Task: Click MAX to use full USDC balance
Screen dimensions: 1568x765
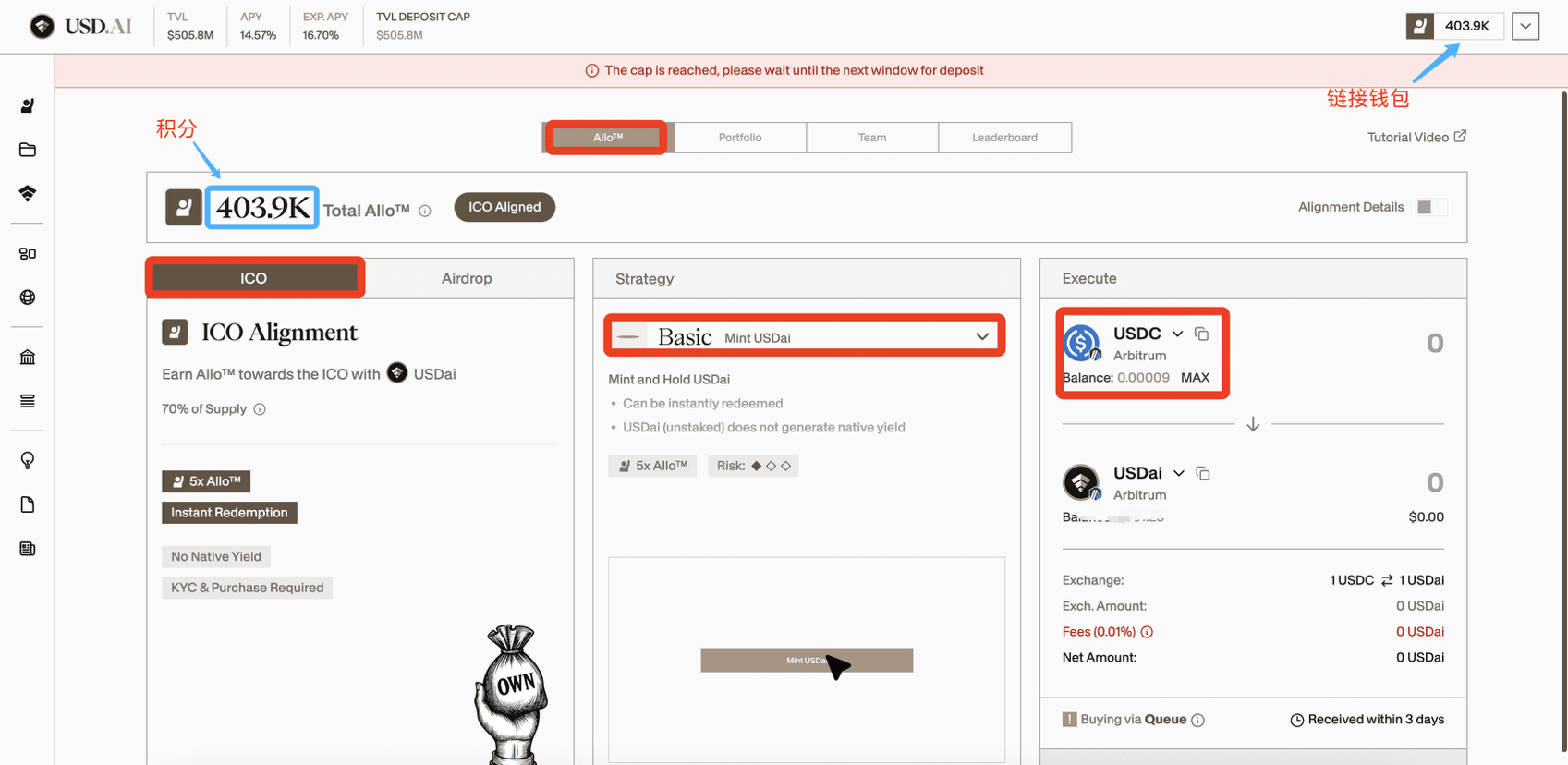Action: 1195,377
